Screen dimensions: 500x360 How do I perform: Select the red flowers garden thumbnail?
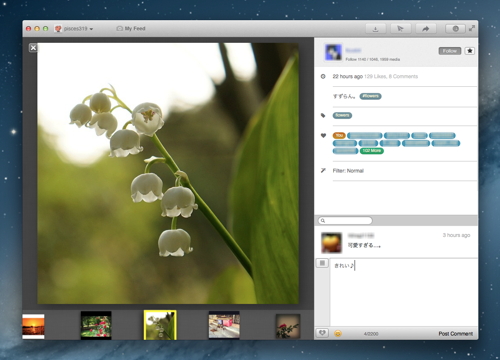(96, 326)
